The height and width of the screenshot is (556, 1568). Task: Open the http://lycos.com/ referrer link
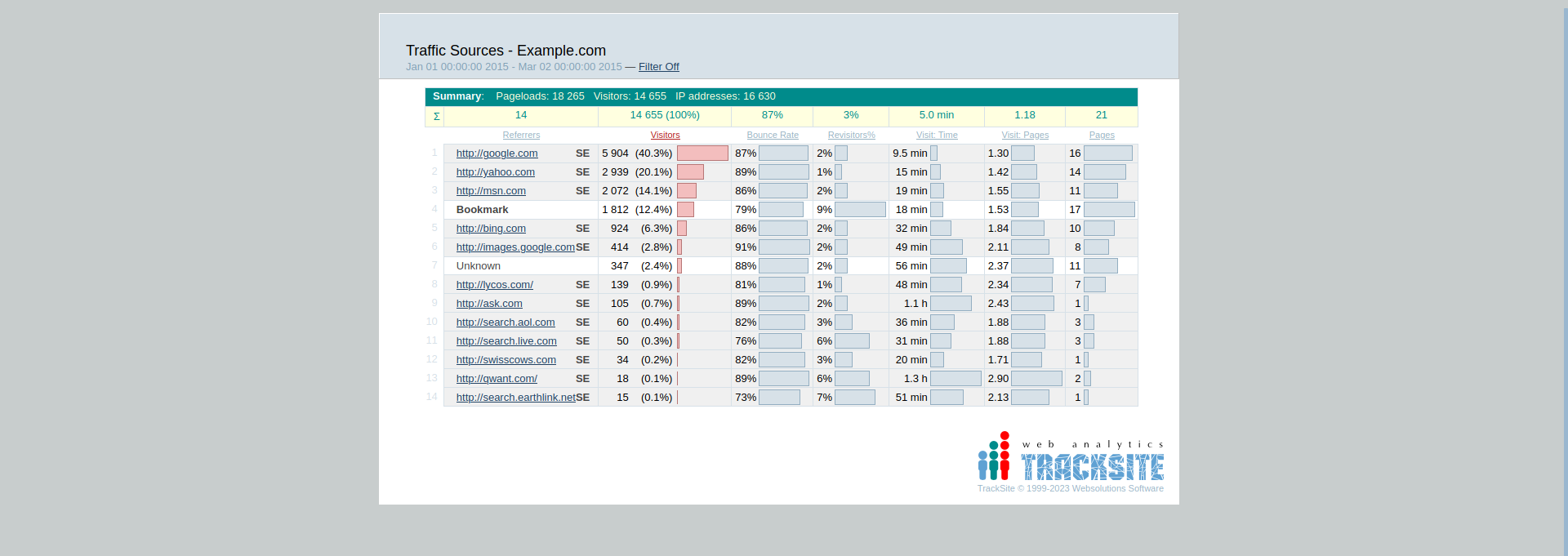pyautogui.click(x=494, y=285)
